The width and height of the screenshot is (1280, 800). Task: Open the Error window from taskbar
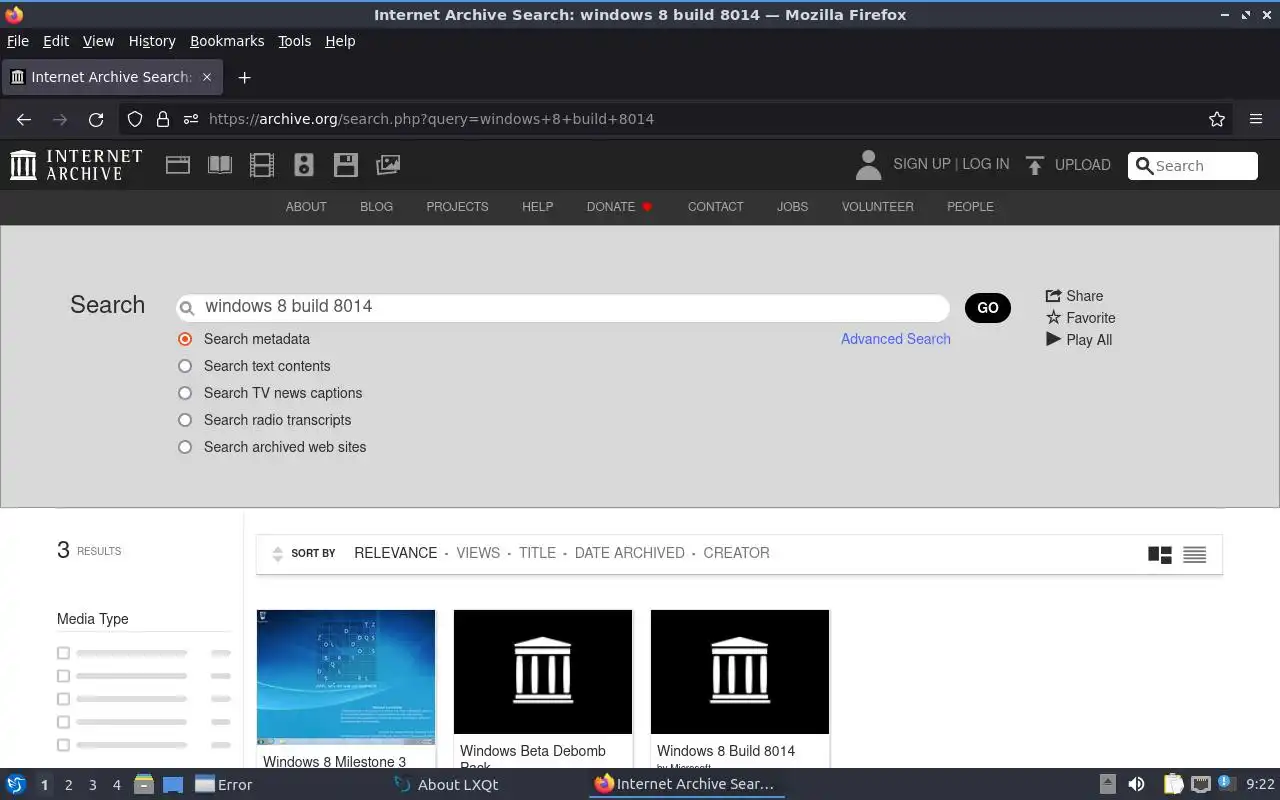point(224,785)
